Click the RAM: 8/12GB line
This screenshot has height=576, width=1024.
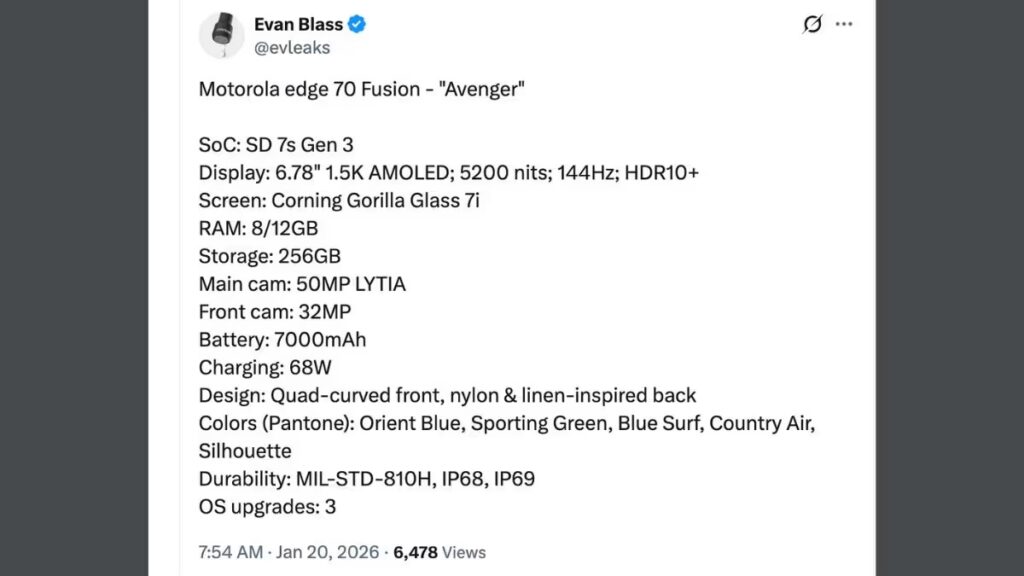click(x=258, y=229)
